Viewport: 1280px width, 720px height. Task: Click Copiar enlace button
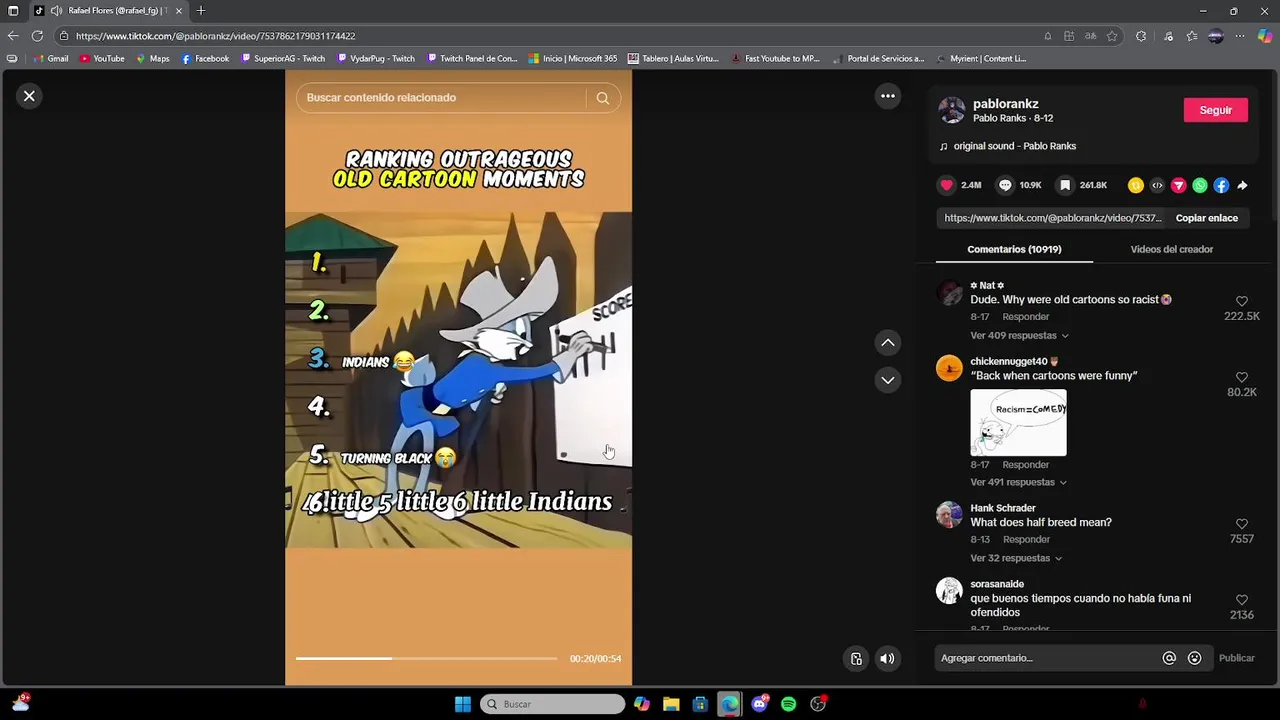[x=1206, y=218]
